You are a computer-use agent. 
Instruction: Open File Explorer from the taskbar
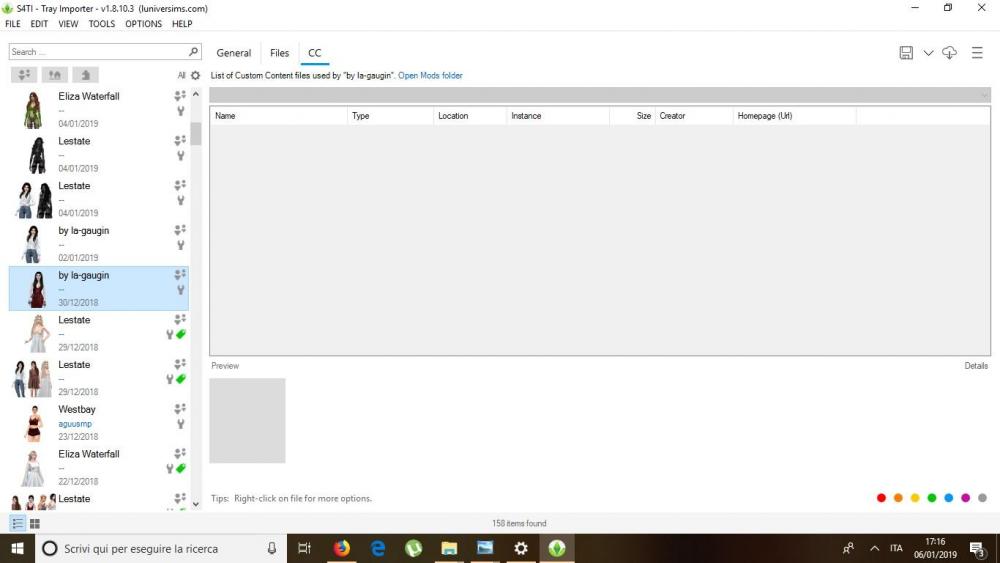pos(449,548)
